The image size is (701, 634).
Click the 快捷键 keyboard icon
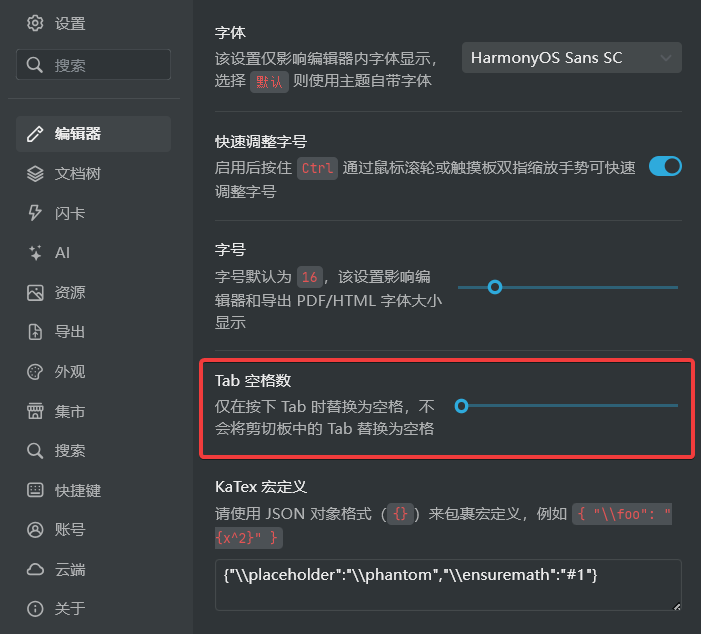pos(35,491)
